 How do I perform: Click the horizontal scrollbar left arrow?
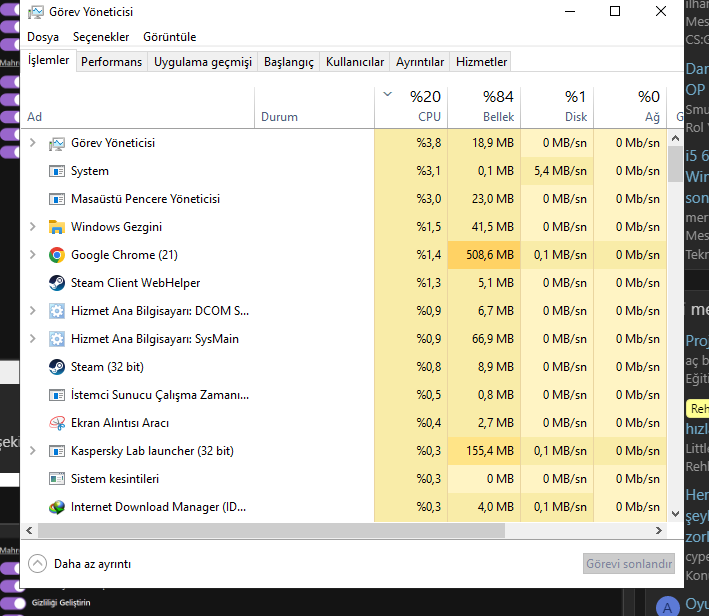click(29, 531)
